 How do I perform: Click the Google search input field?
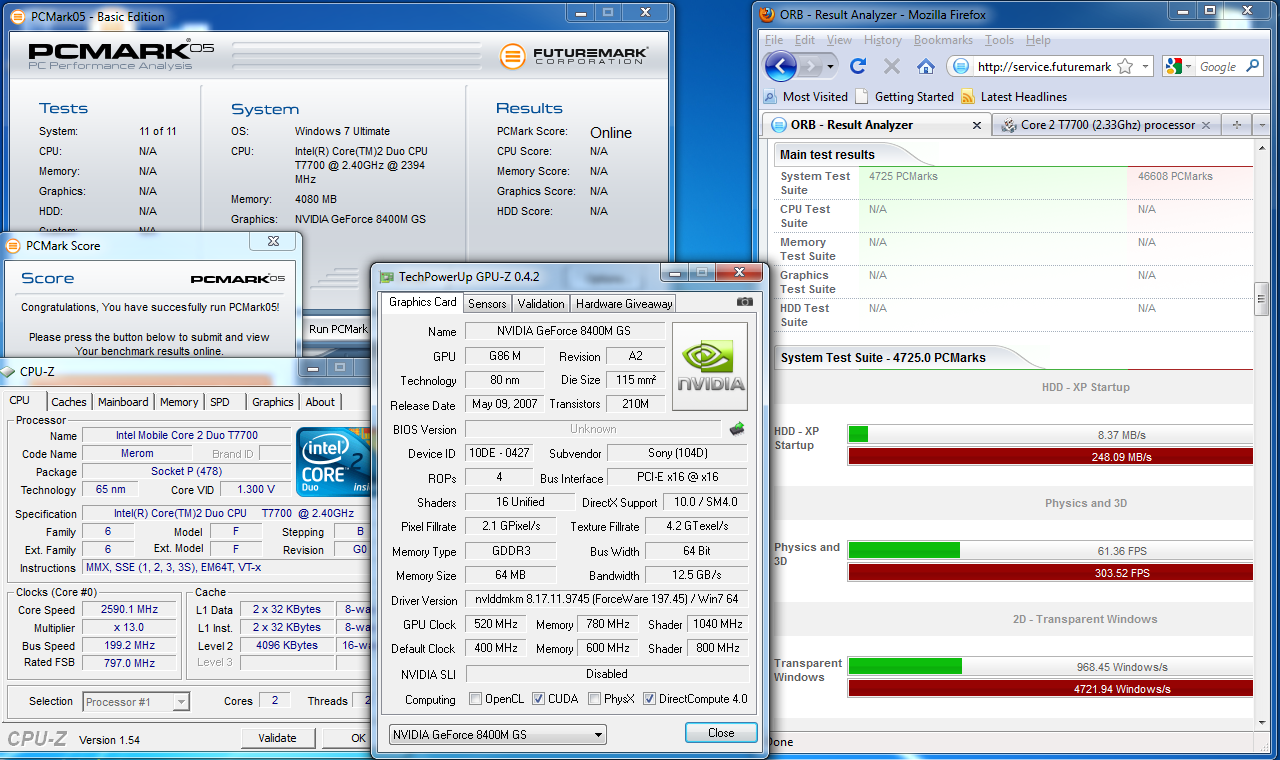coord(1218,67)
